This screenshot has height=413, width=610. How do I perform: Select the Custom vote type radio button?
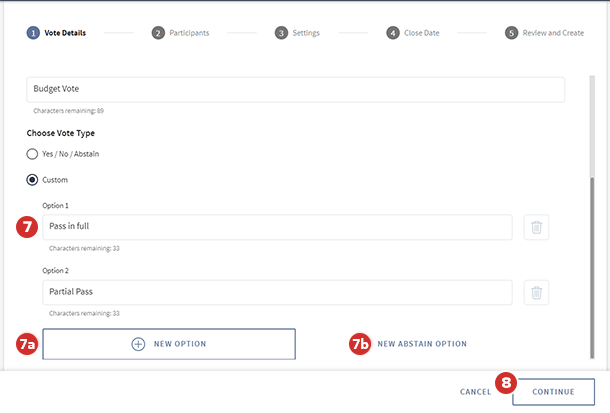coord(33,180)
